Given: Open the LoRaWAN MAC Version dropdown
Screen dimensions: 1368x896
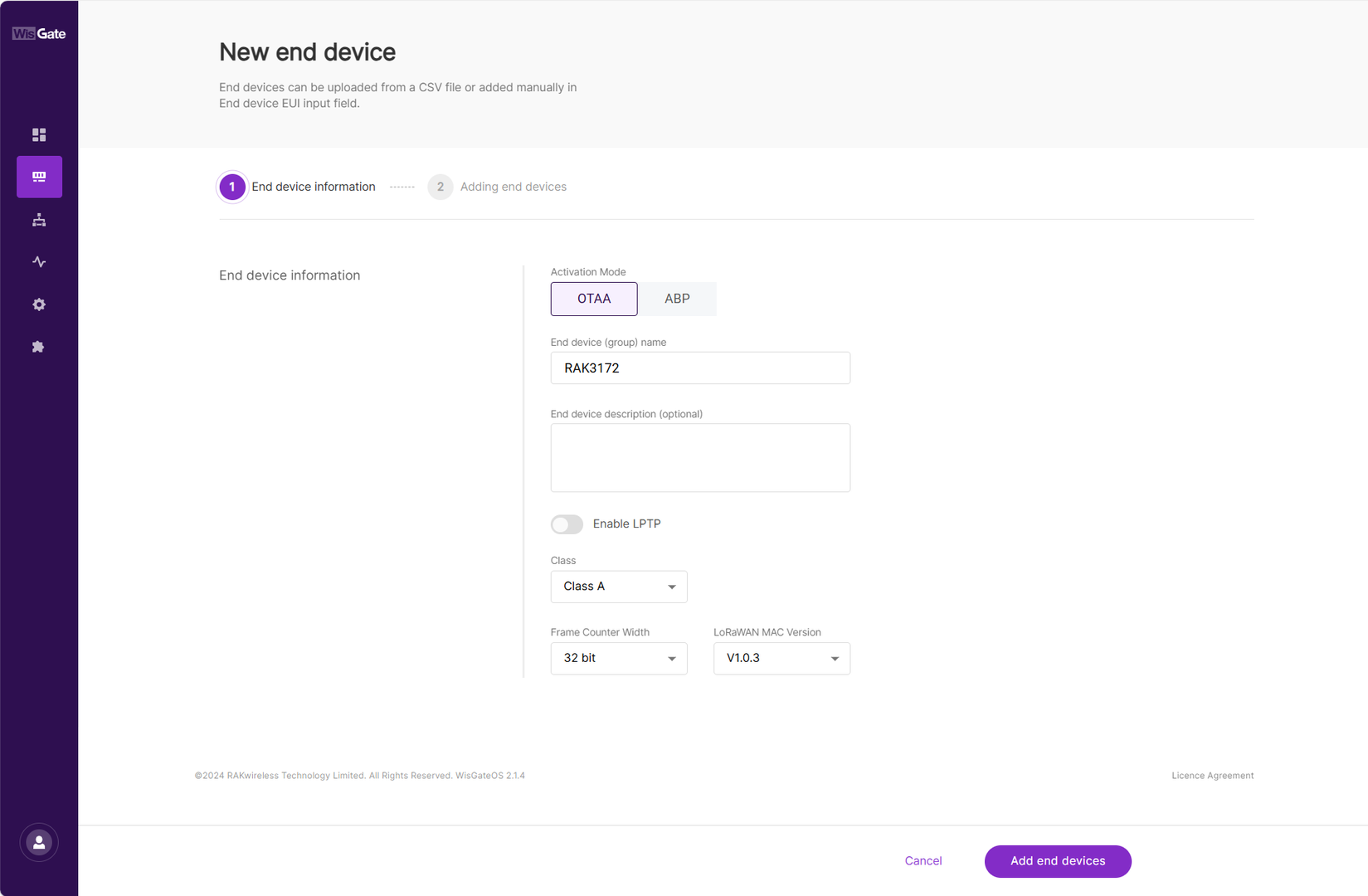Looking at the screenshot, I should coord(781,659).
